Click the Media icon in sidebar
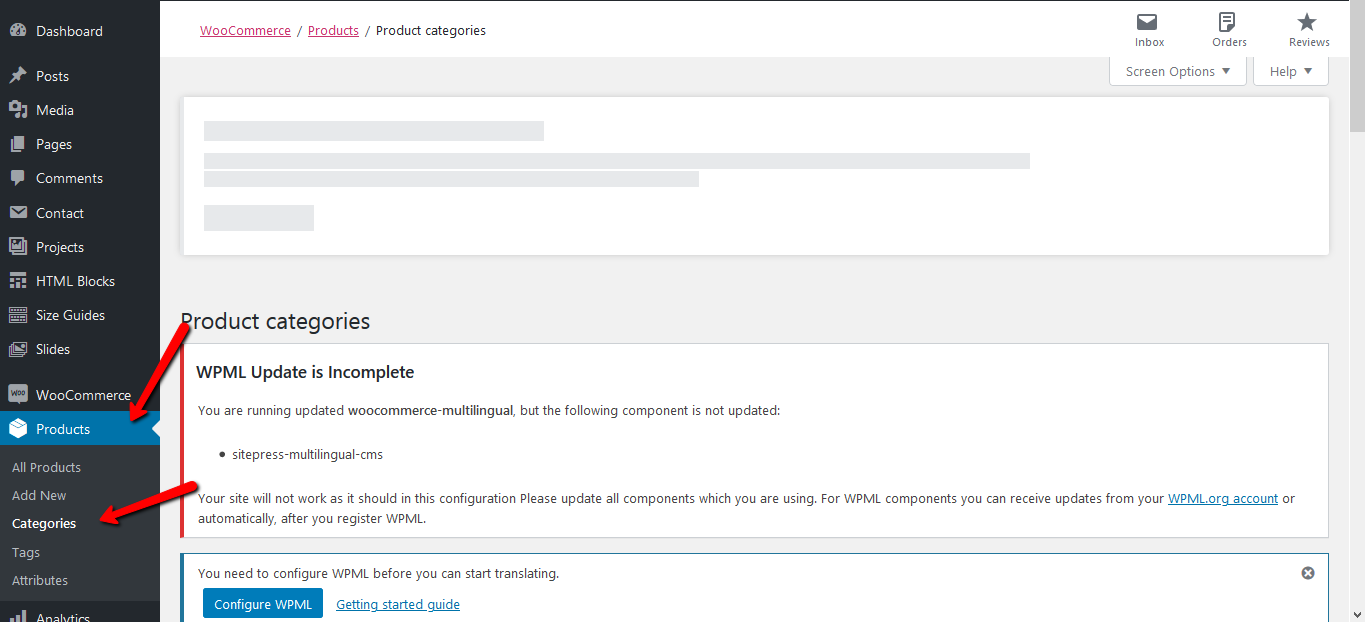Viewport: 1365px width, 622px height. [18, 110]
